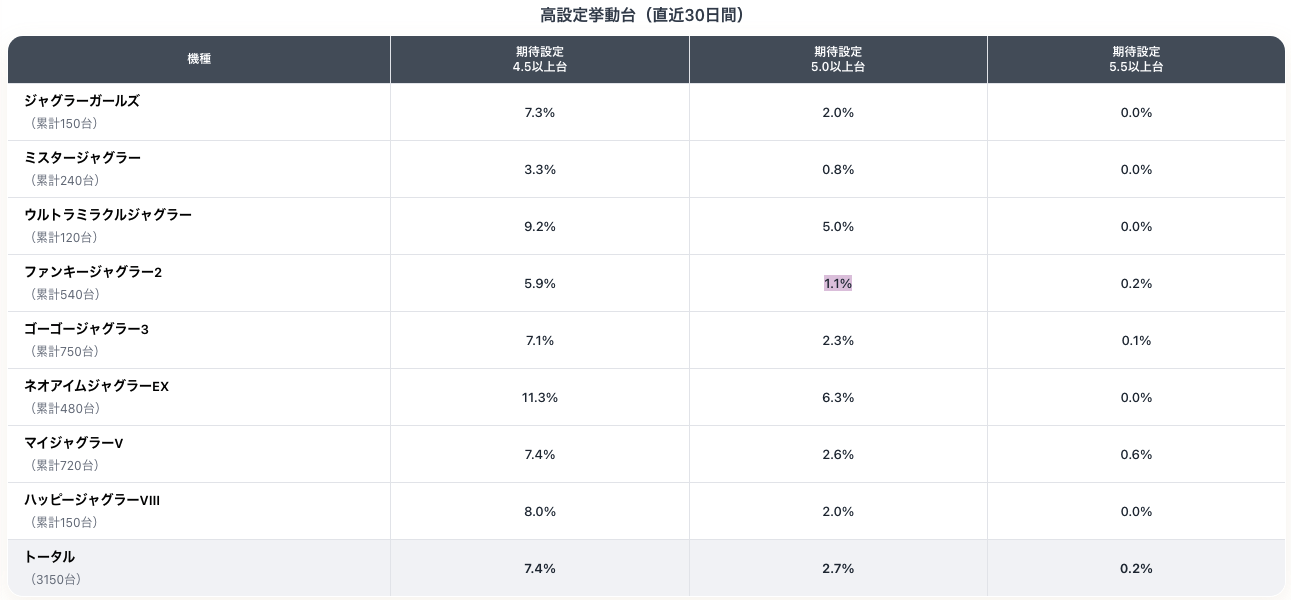Click the ネオアイムジャグラーEX row label
The height and width of the screenshot is (600, 1291).
(x=97, y=386)
